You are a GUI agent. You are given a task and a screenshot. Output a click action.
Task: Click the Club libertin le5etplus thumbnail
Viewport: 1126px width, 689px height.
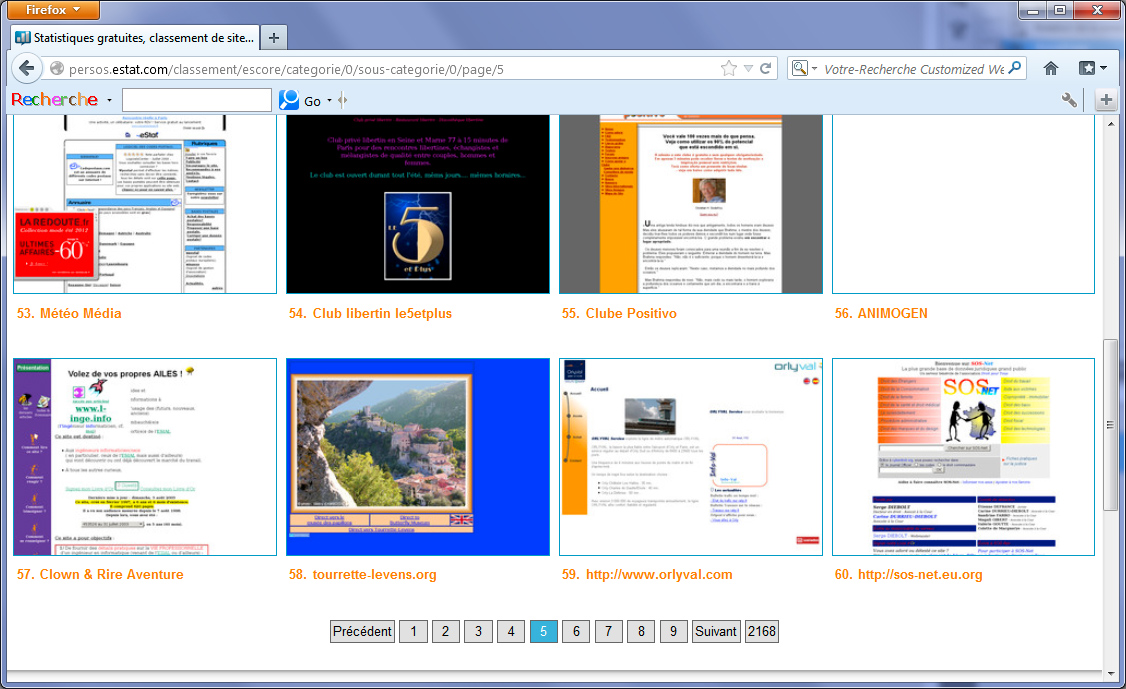[x=418, y=204]
